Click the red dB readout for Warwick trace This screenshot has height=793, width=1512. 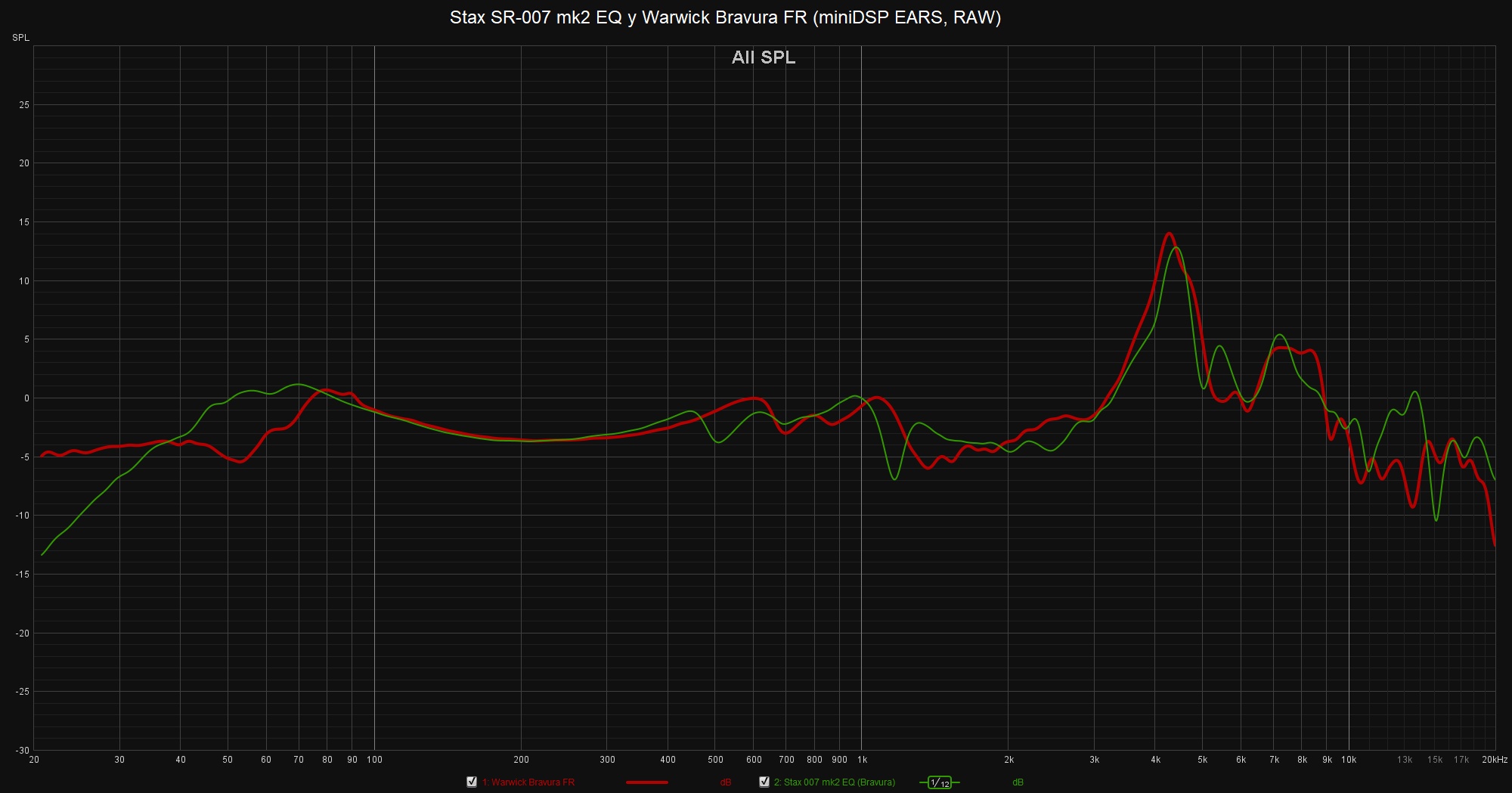coord(726,782)
